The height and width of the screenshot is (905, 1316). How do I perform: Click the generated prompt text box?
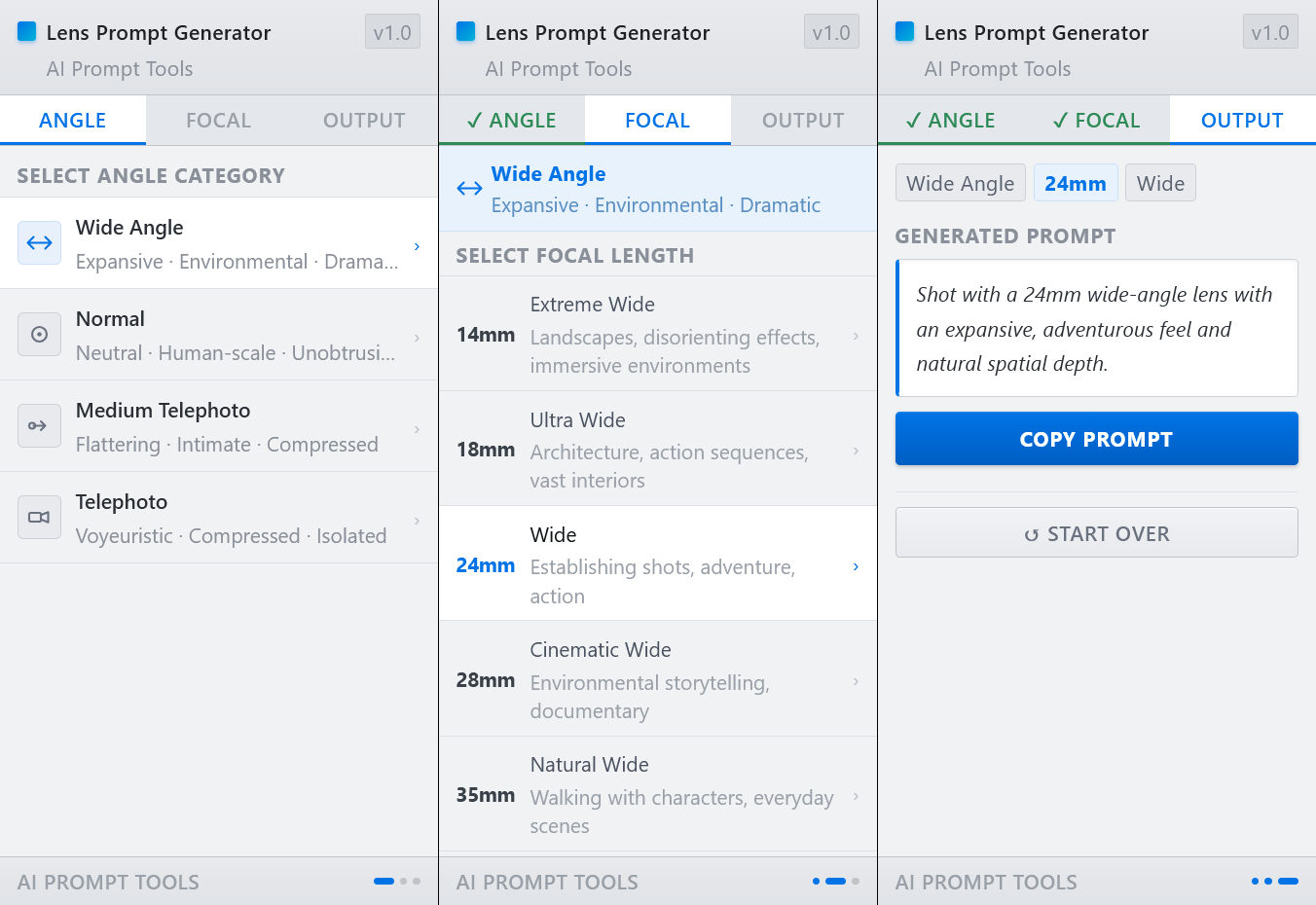(x=1096, y=329)
